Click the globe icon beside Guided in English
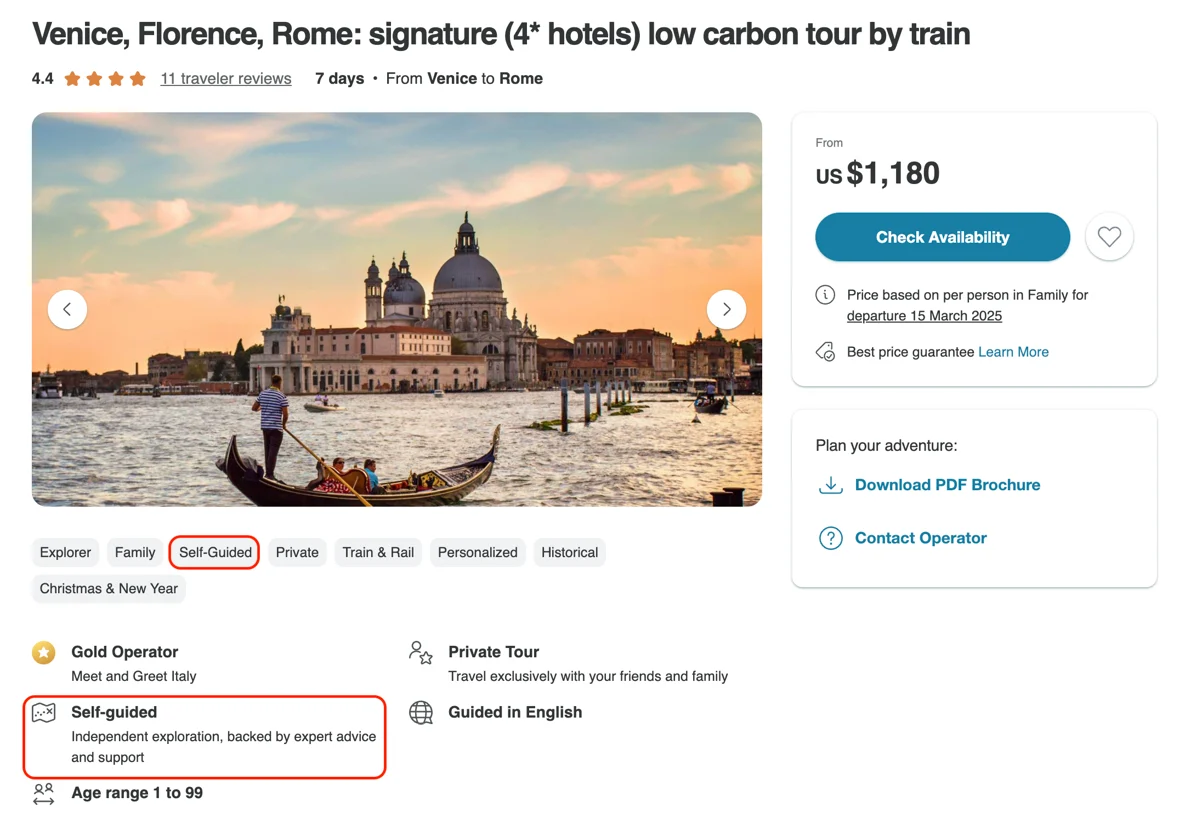The image size is (1202, 814). (421, 712)
